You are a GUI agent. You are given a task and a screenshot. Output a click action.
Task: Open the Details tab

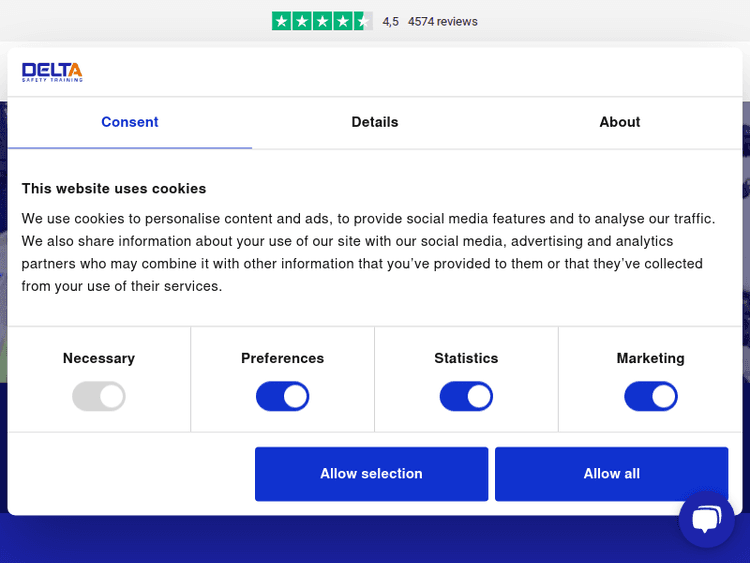[375, 122]
